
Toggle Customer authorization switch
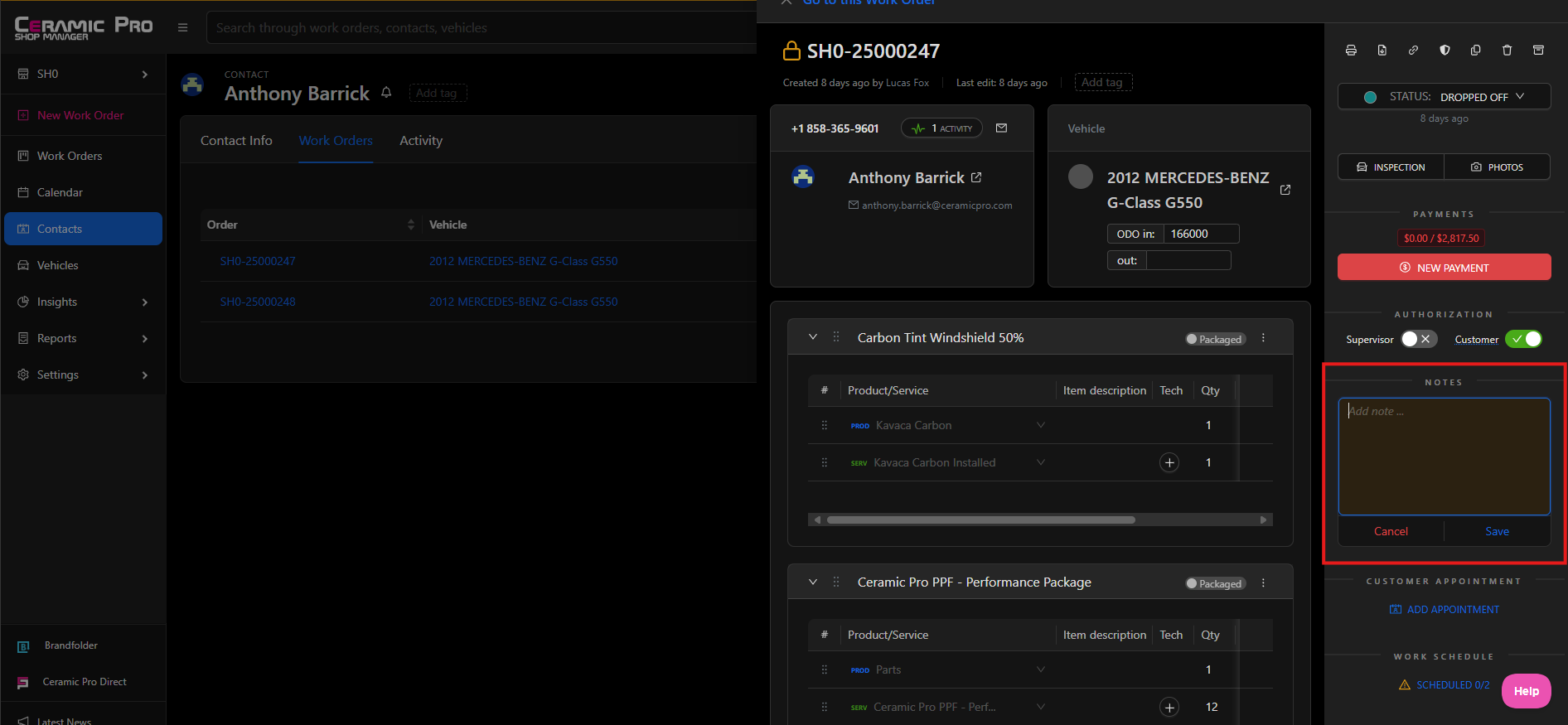tap(1523, 339)
